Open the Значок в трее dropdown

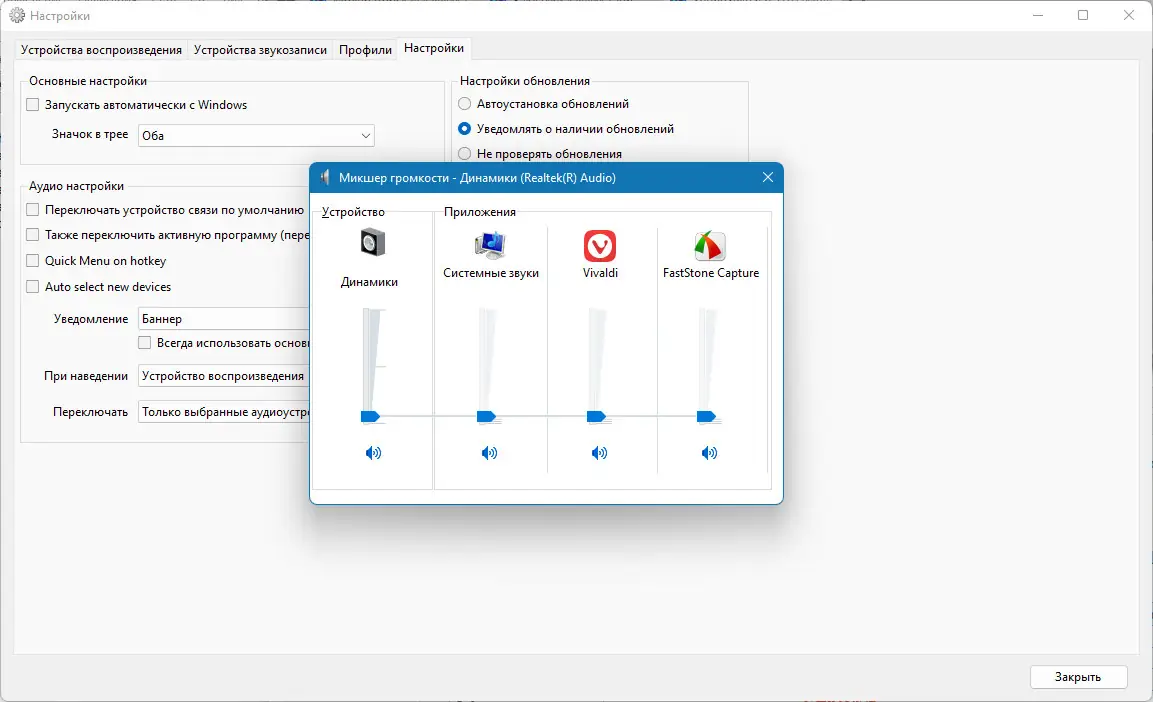tap(256, 135)
